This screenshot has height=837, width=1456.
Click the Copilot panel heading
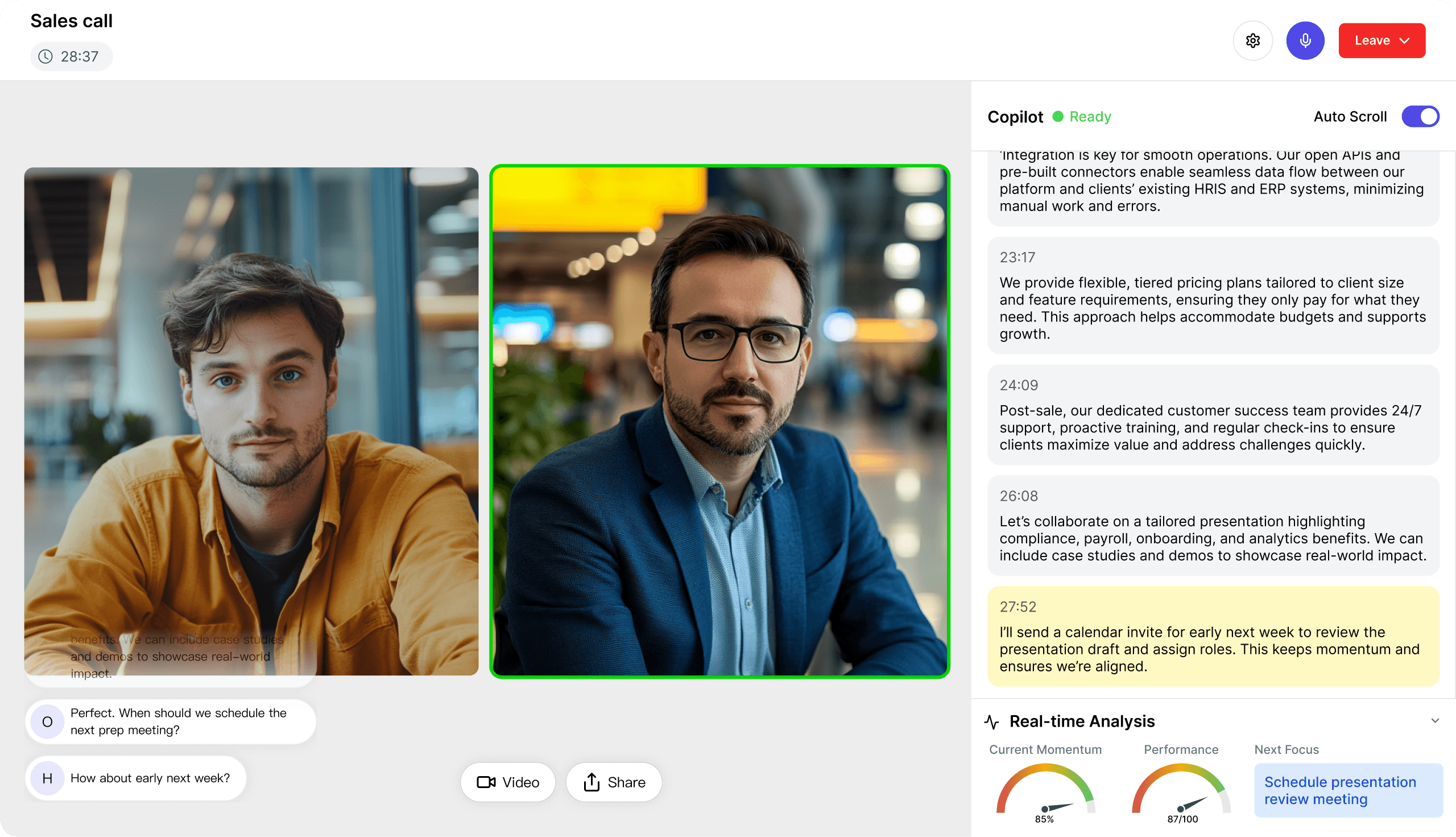(1015, 117)
